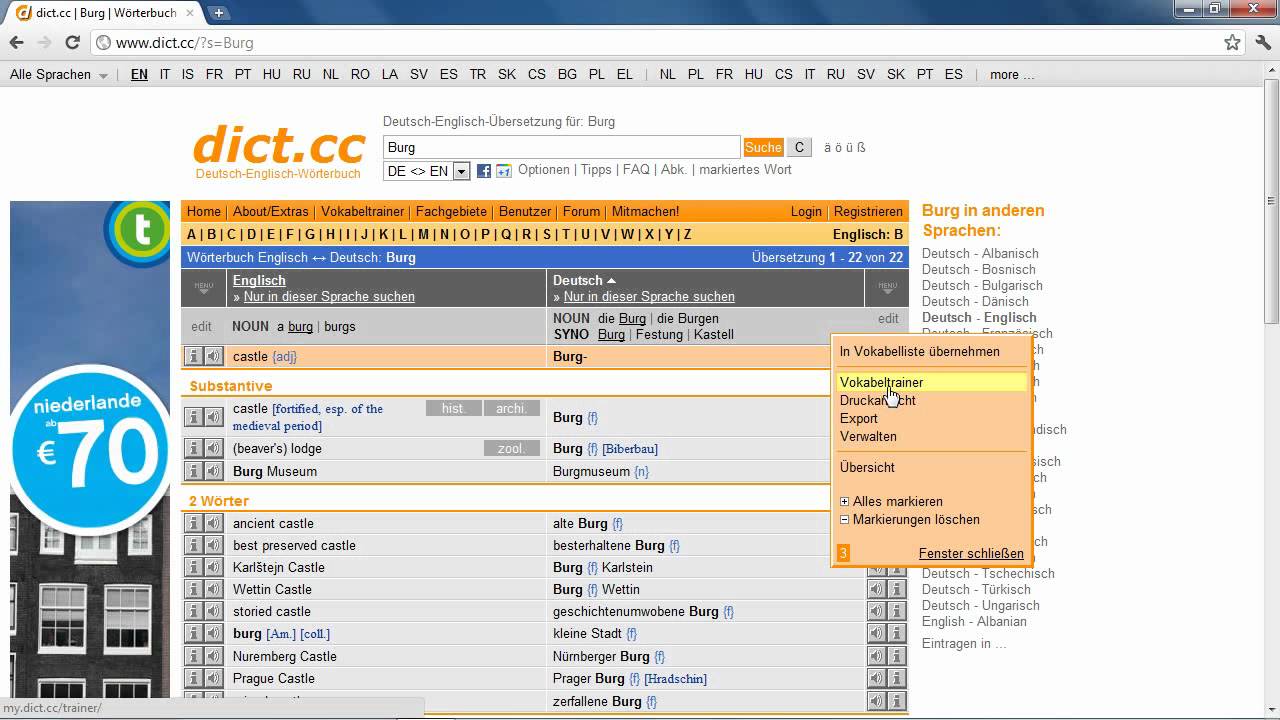Screen dimensions: 1280x720
Task: Click the search field containing 'Burg'
Action: pos(561,147)
